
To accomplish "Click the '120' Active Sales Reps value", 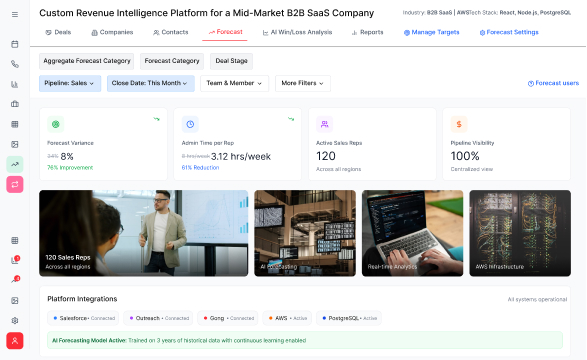I will (326, 156).
